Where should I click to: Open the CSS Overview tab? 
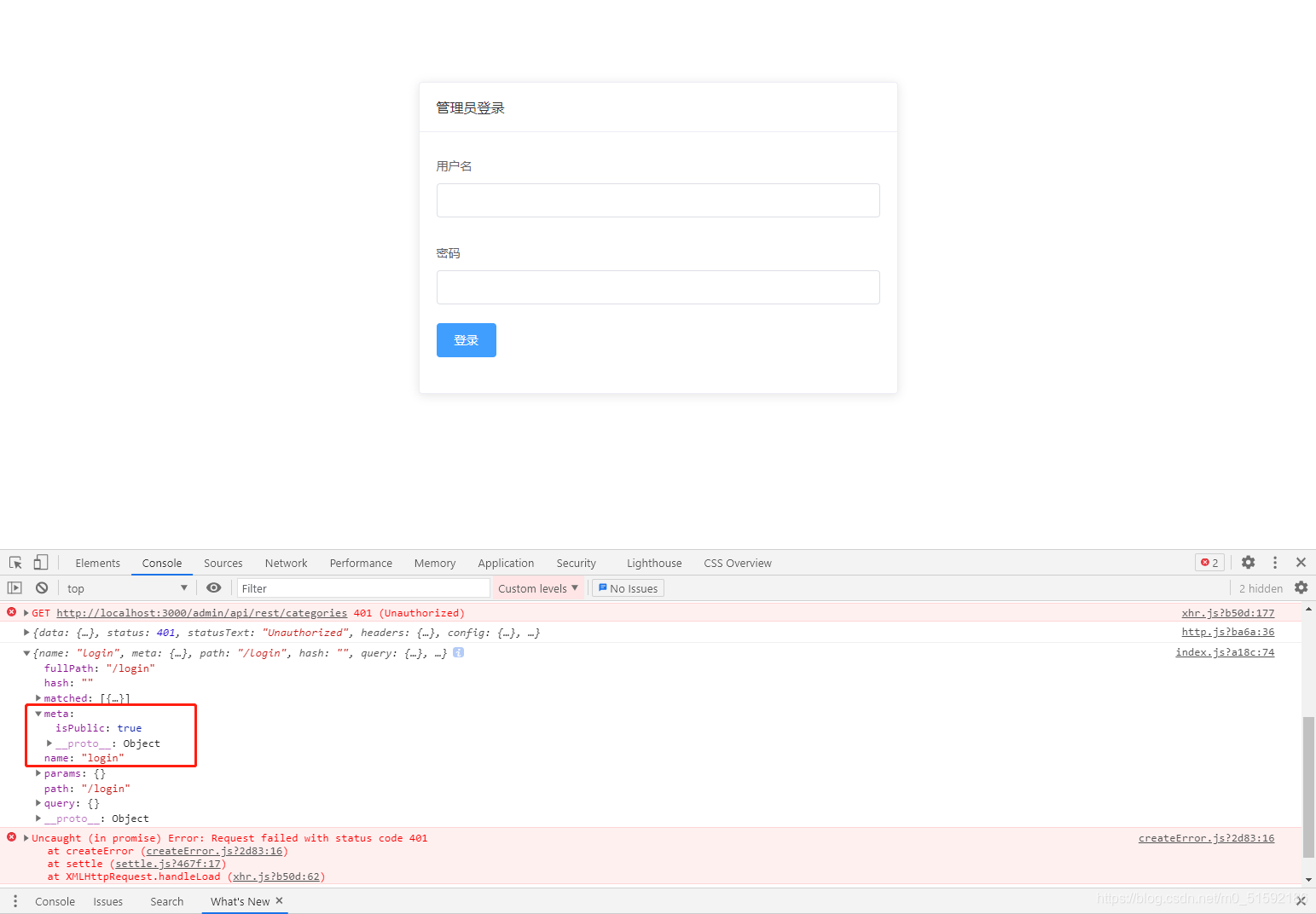(738, 563)
